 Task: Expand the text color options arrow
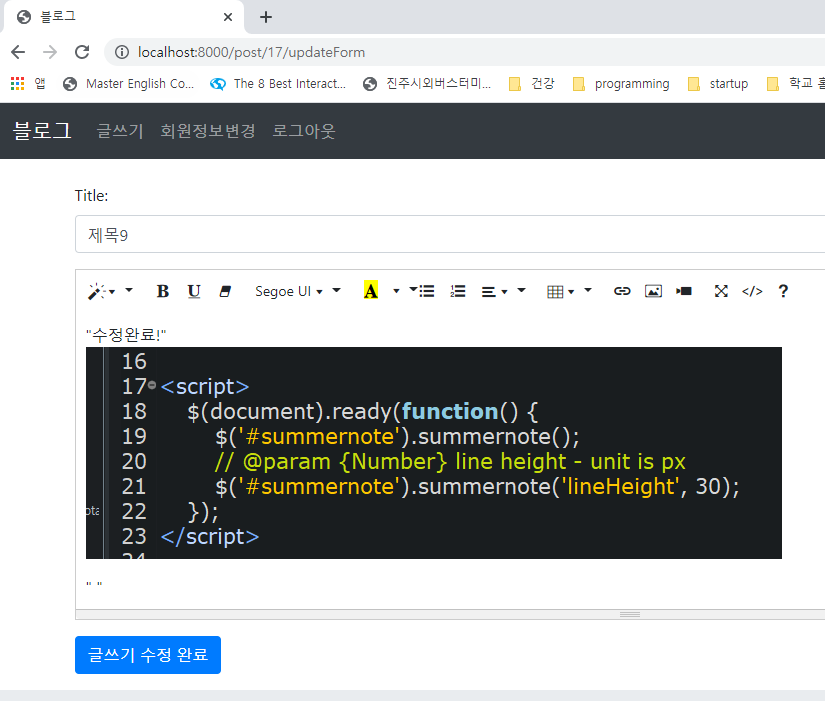396,291
